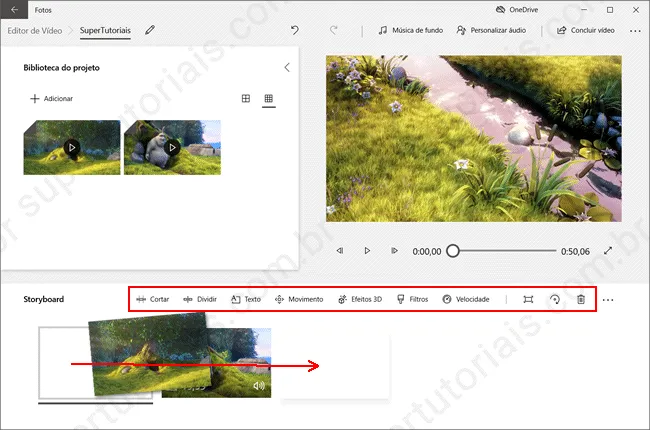The width and height of the screenshot is (650, 430).
Task: Open Música de fundo options
Action: pyautogui.click(x=411, y=30)
